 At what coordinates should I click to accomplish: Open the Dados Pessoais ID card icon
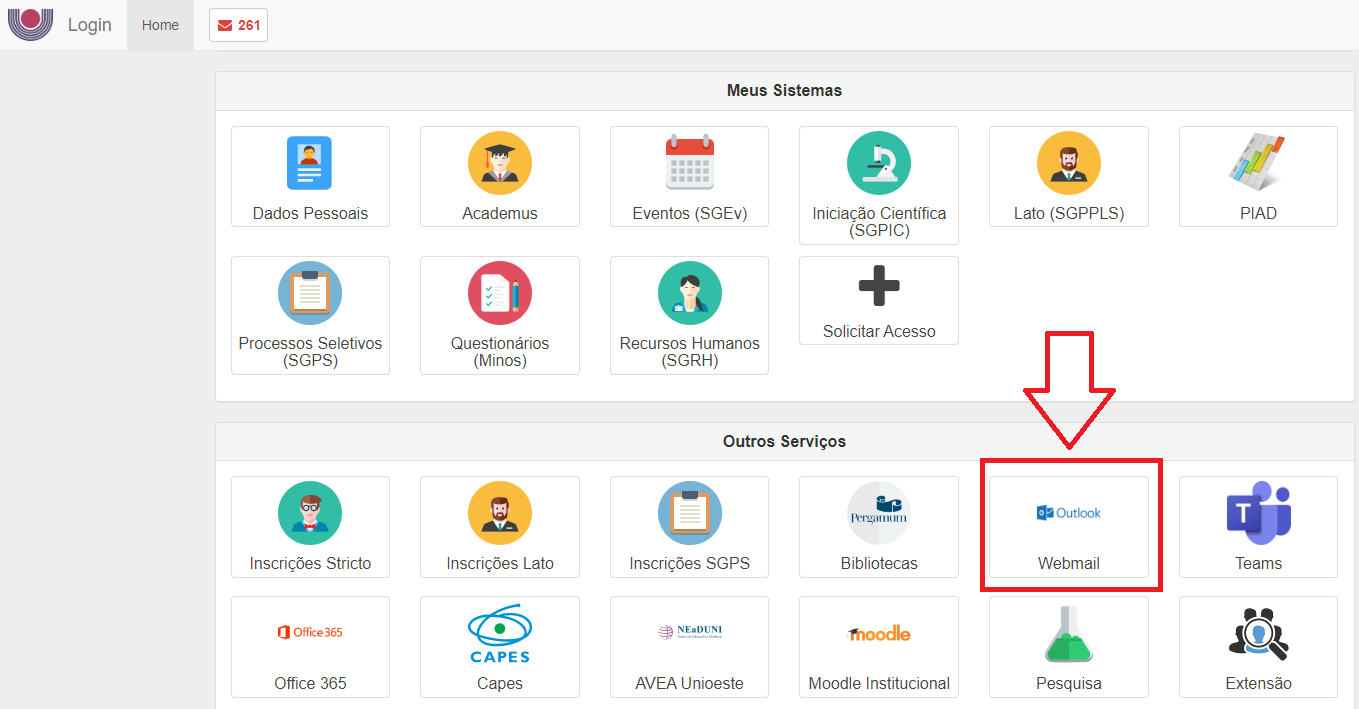click(x=309, y=163)
